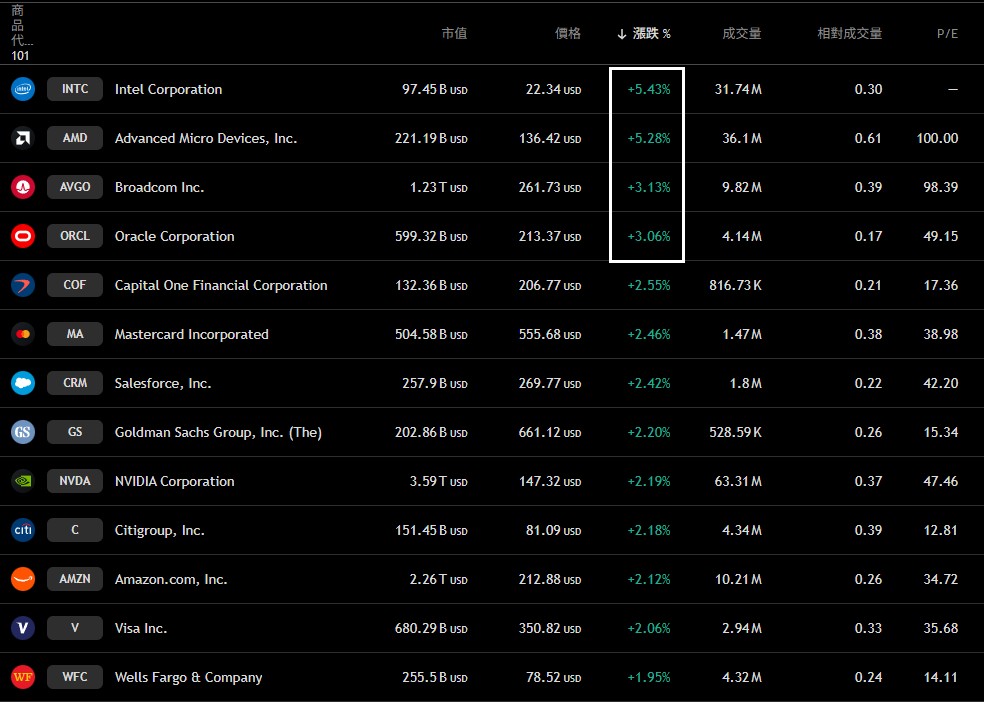Image resolution: width=984 pixels, height=702 pixels.
Task: Open the GS ticker symbol badge
Action: pos(75,432)
